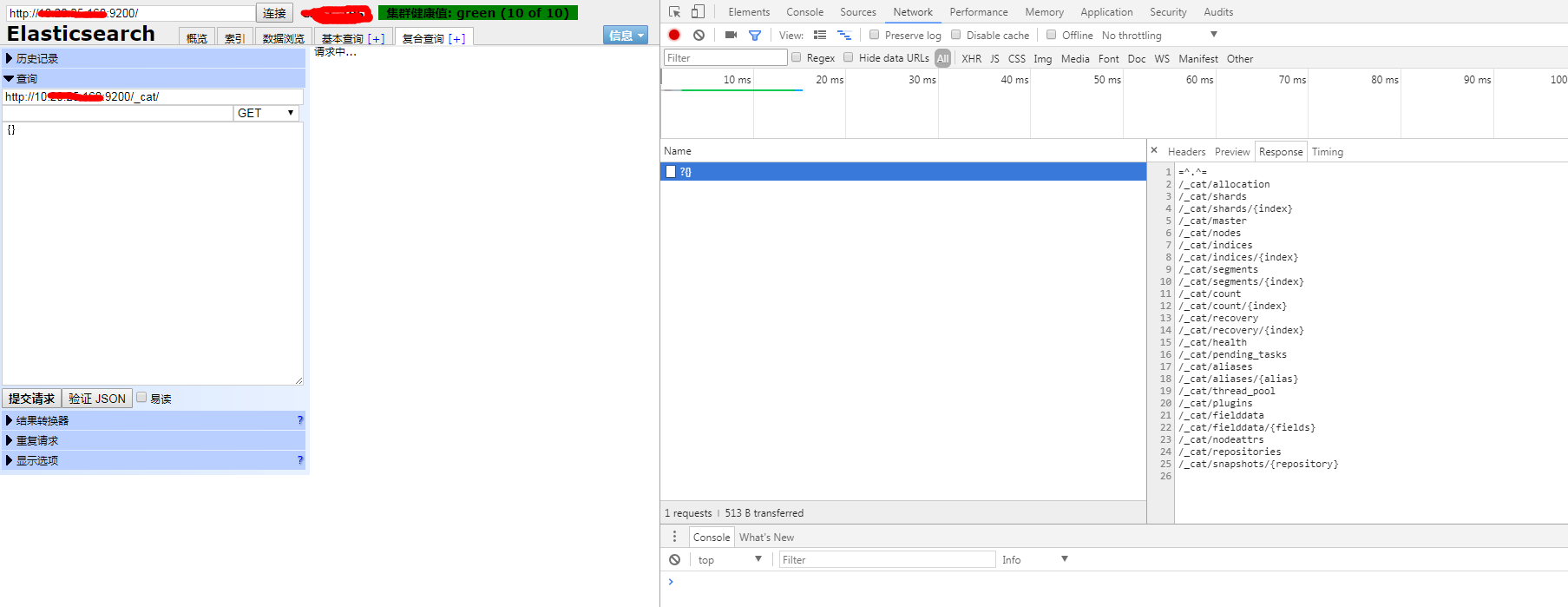The image size is (1568, 607).
Task: Click the 连接 connect button
Action: pyautogui.click(x=274, y=13)
